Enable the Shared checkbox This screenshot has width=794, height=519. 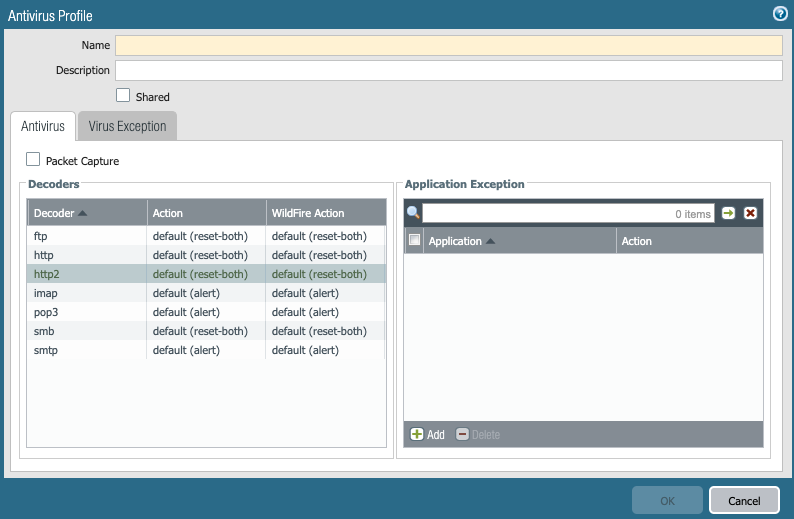[x=123, y=96]
